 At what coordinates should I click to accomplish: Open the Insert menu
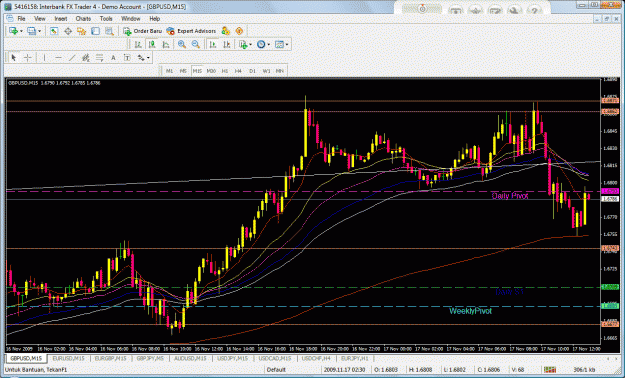(x=61, y=19)
